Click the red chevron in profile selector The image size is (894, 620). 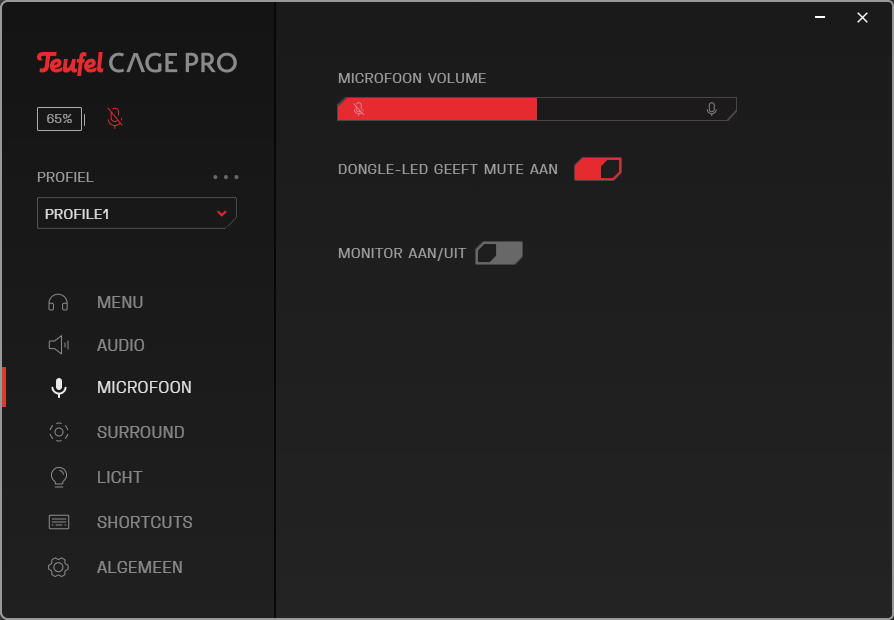point(222,213)
